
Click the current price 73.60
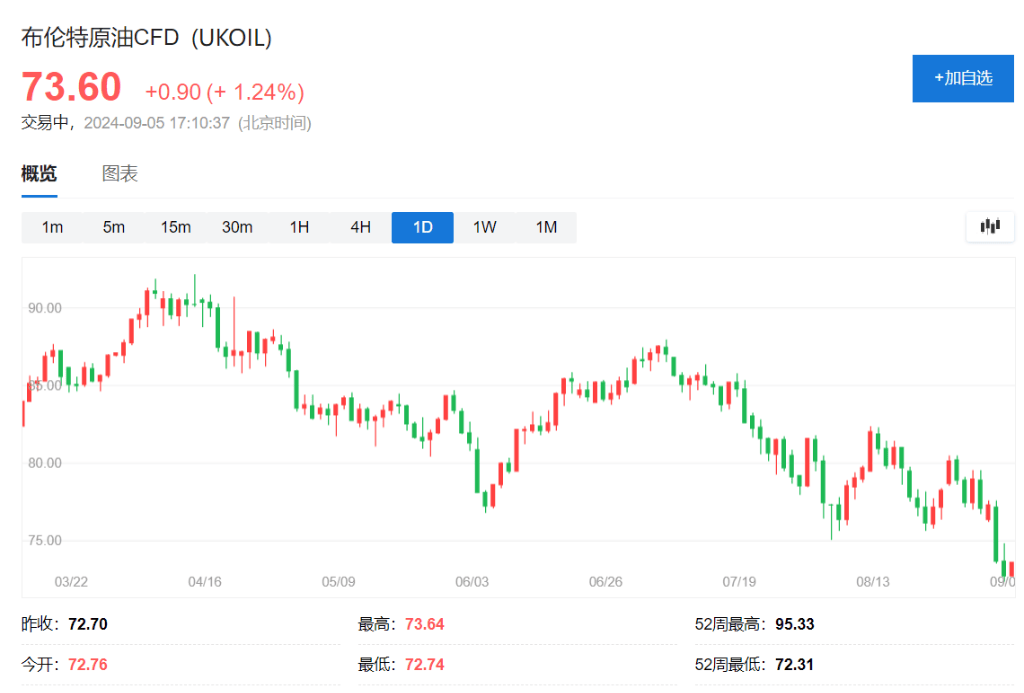71,87
